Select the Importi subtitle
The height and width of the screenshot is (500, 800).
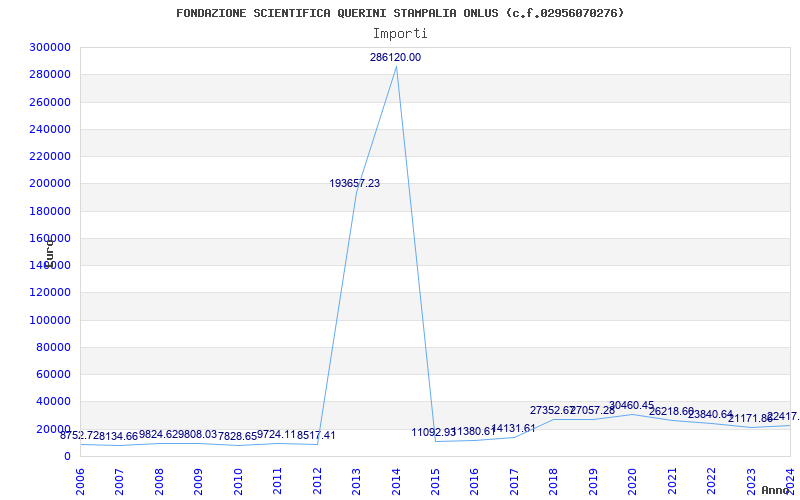point(400,34)
